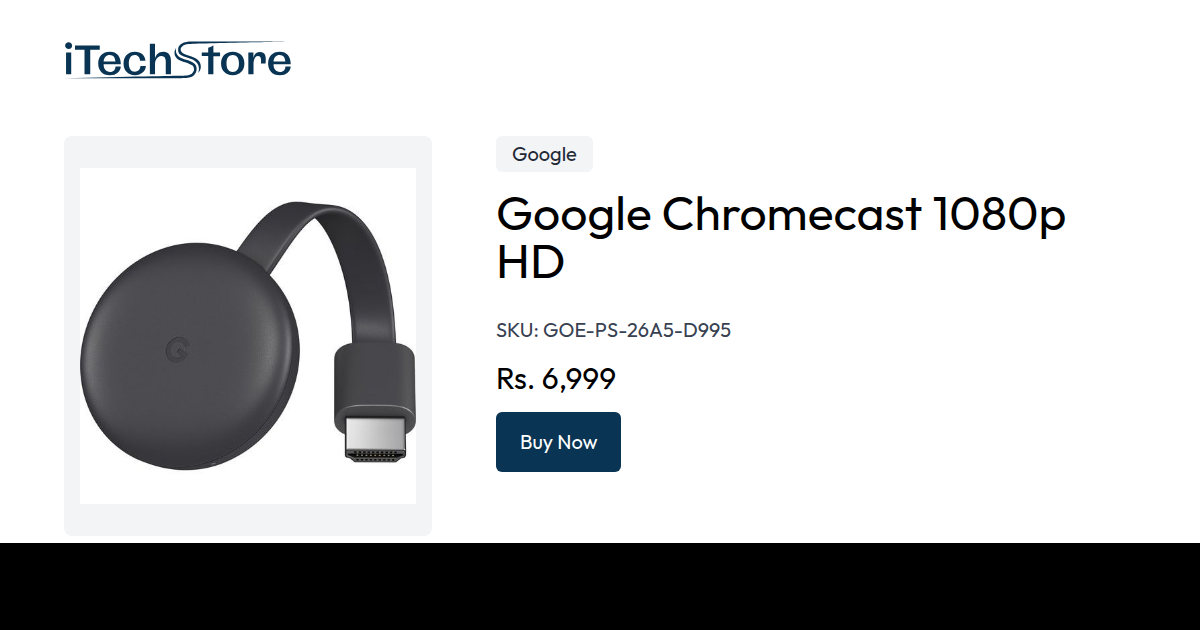Click the black bar at the page bottom
The image size is (1200, 630).
[x=600, y=587]
